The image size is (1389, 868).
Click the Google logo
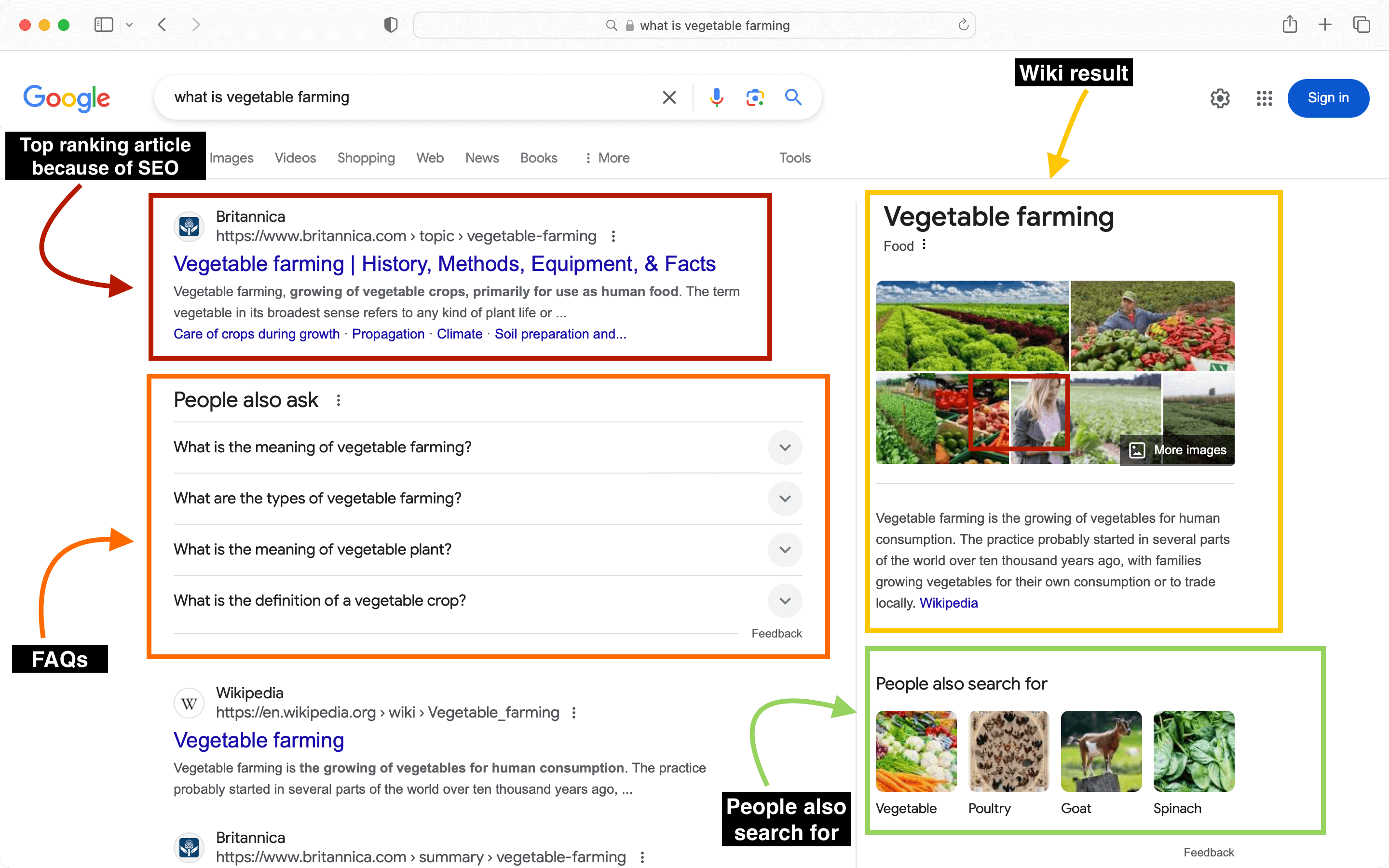click(67, 98)
